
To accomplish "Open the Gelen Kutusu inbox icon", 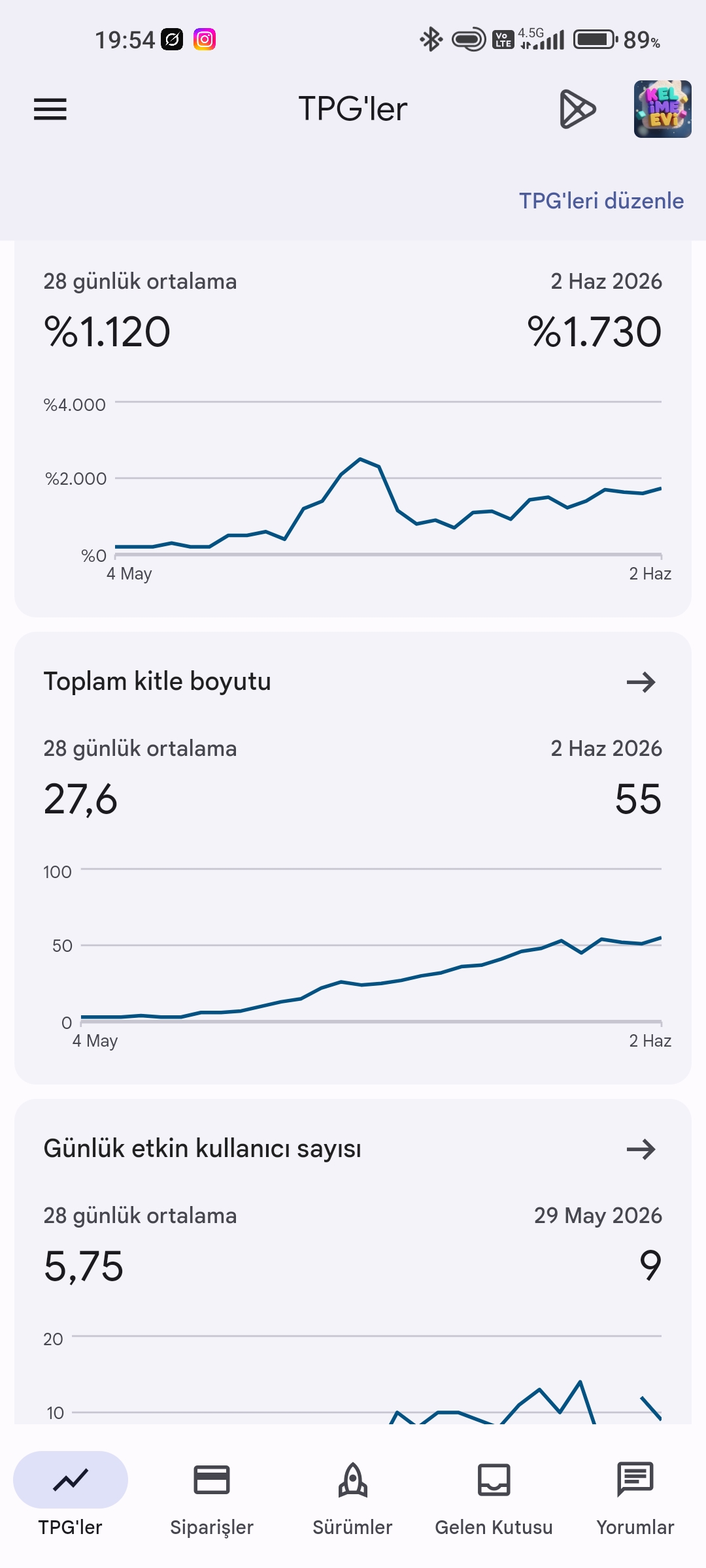I will point(494,1480).
